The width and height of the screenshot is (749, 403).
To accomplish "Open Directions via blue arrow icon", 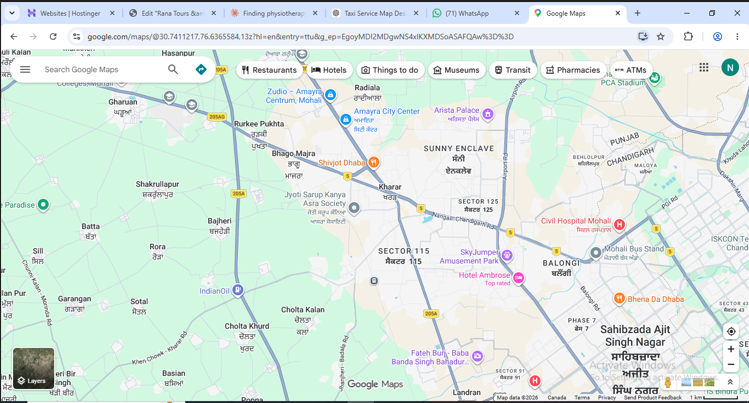I will point(201,70).
